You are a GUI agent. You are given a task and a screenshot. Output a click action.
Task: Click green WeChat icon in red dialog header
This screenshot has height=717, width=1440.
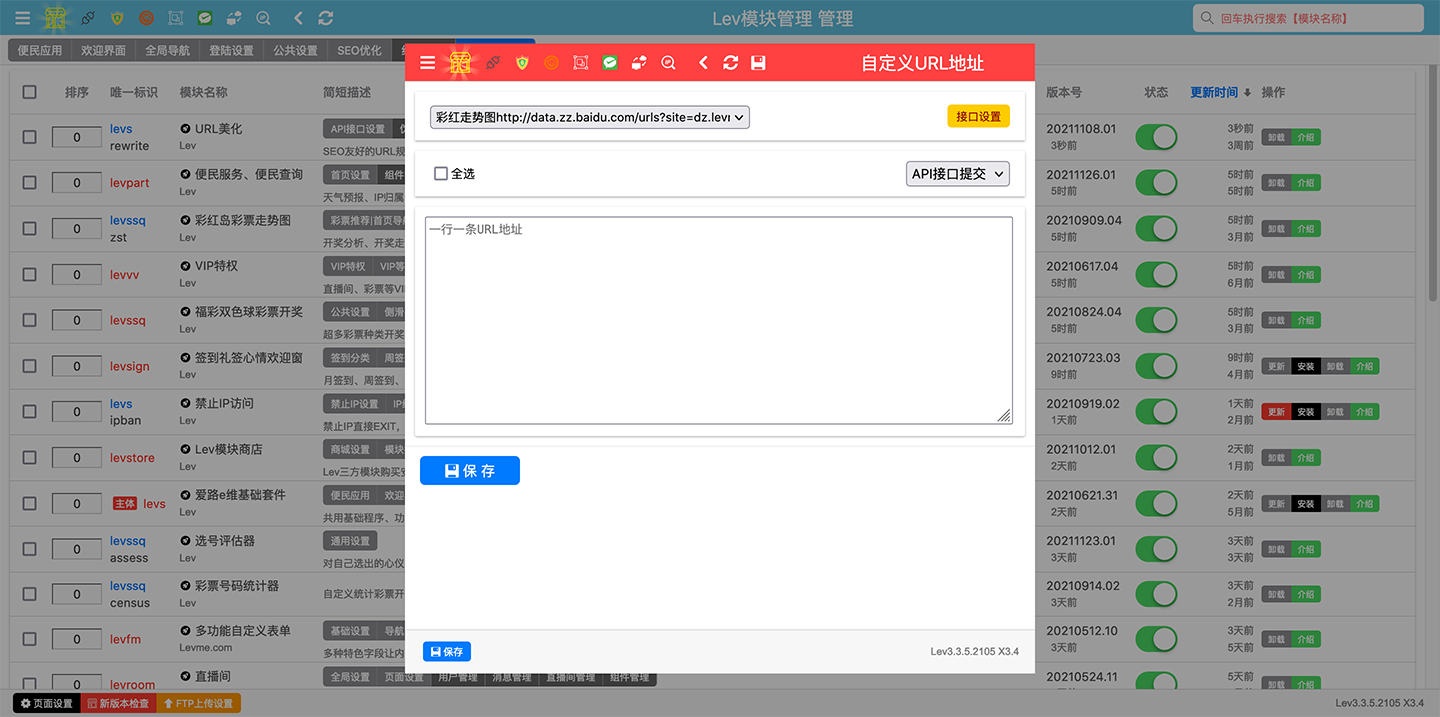[610, 63]
